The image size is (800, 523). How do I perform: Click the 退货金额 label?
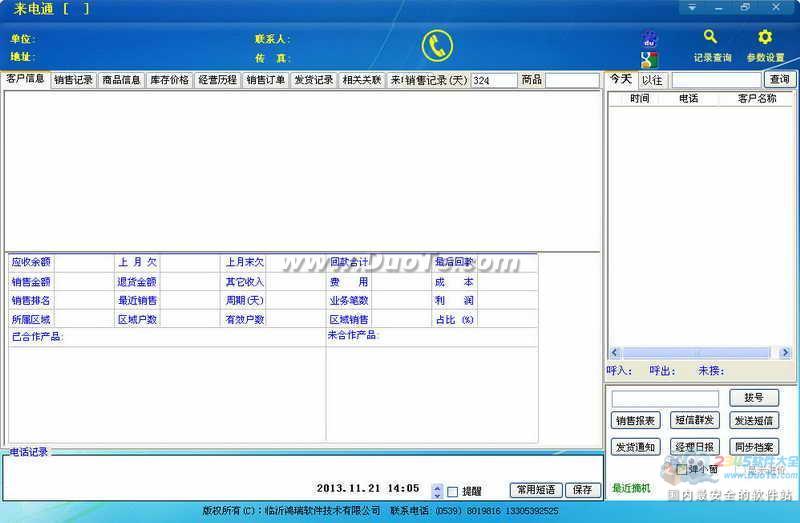click(x=137, y=282)
